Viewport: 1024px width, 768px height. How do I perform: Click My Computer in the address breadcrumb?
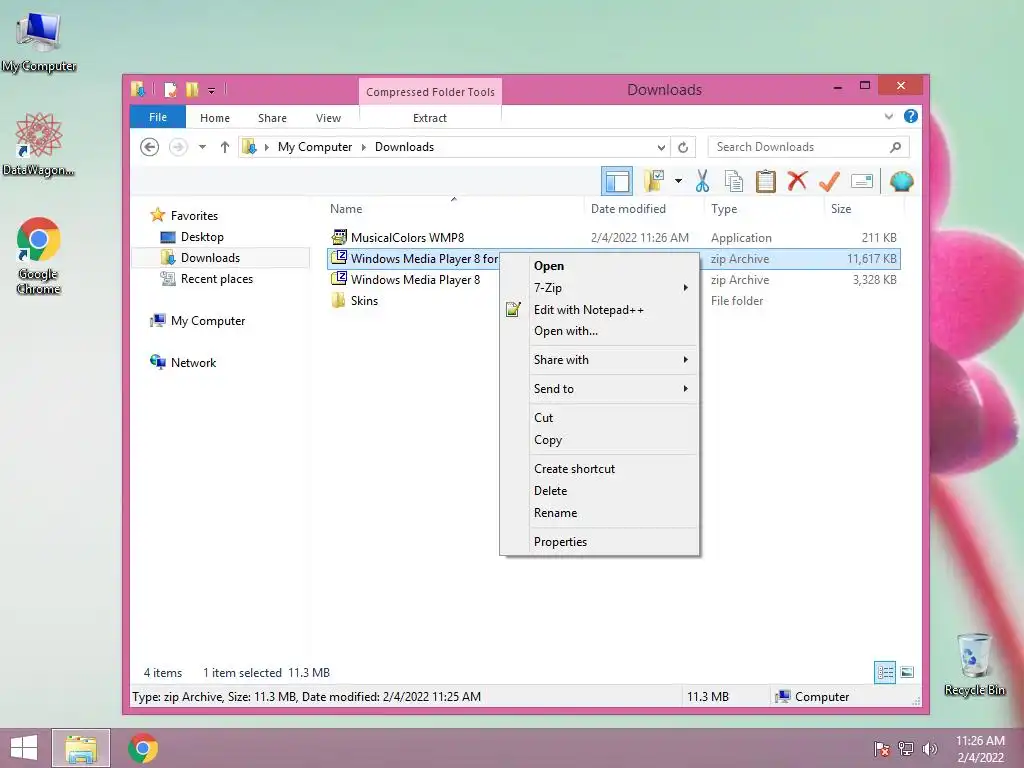tap(315, 147)
